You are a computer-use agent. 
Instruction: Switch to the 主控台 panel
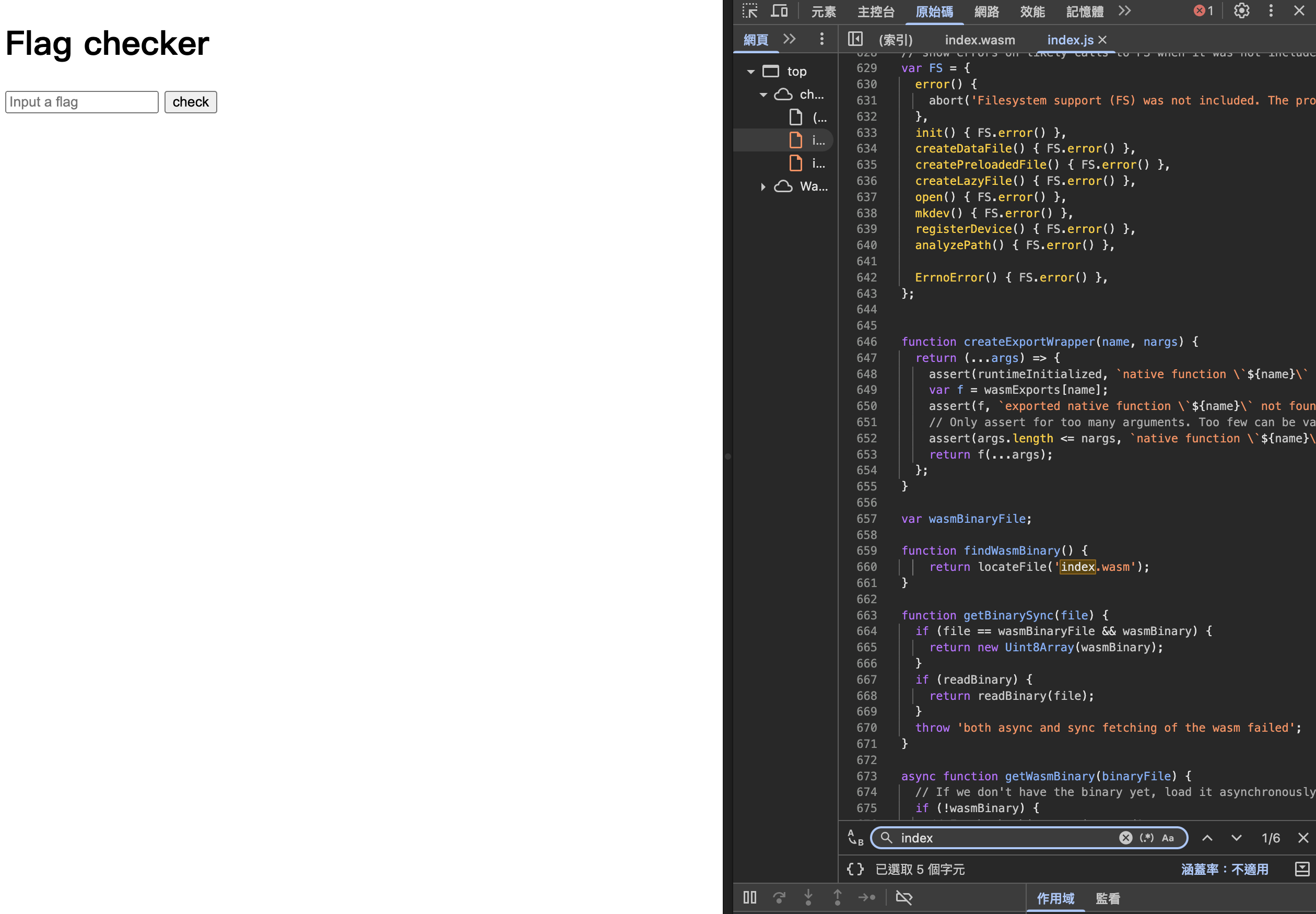(876, 11)
